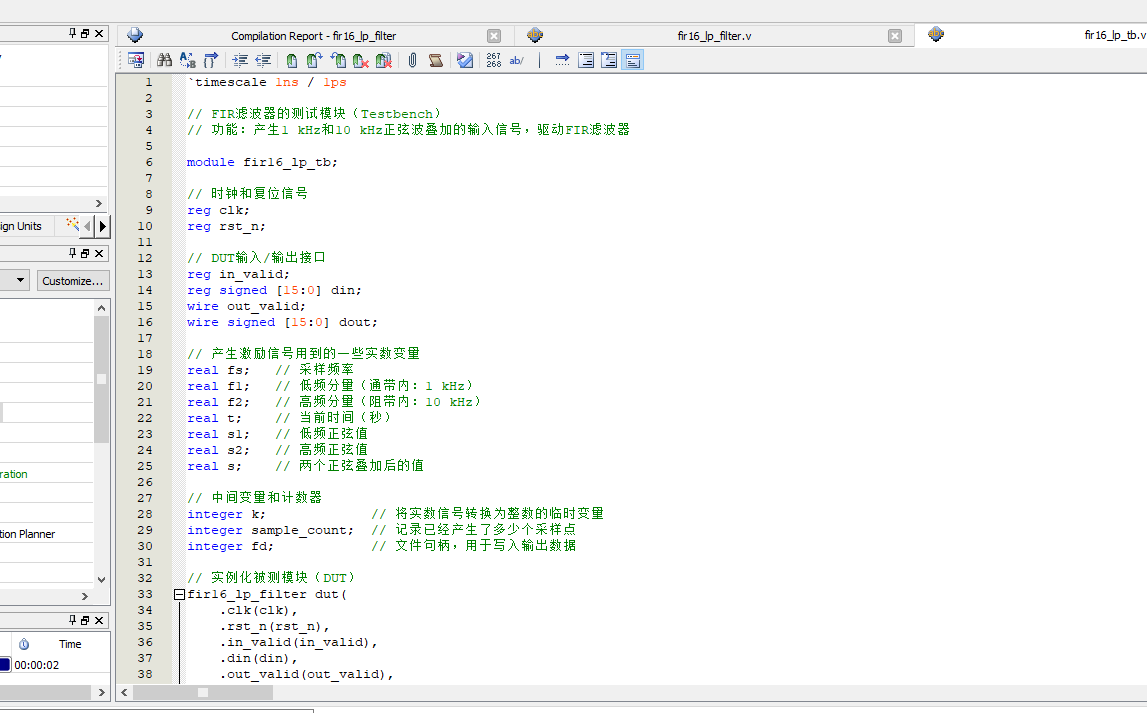
Task: Click the second lines view icon
Action: (609, 60)
